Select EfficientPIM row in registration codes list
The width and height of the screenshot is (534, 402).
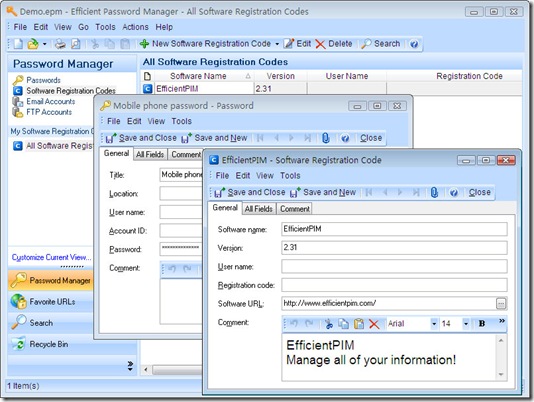(332, 89)
